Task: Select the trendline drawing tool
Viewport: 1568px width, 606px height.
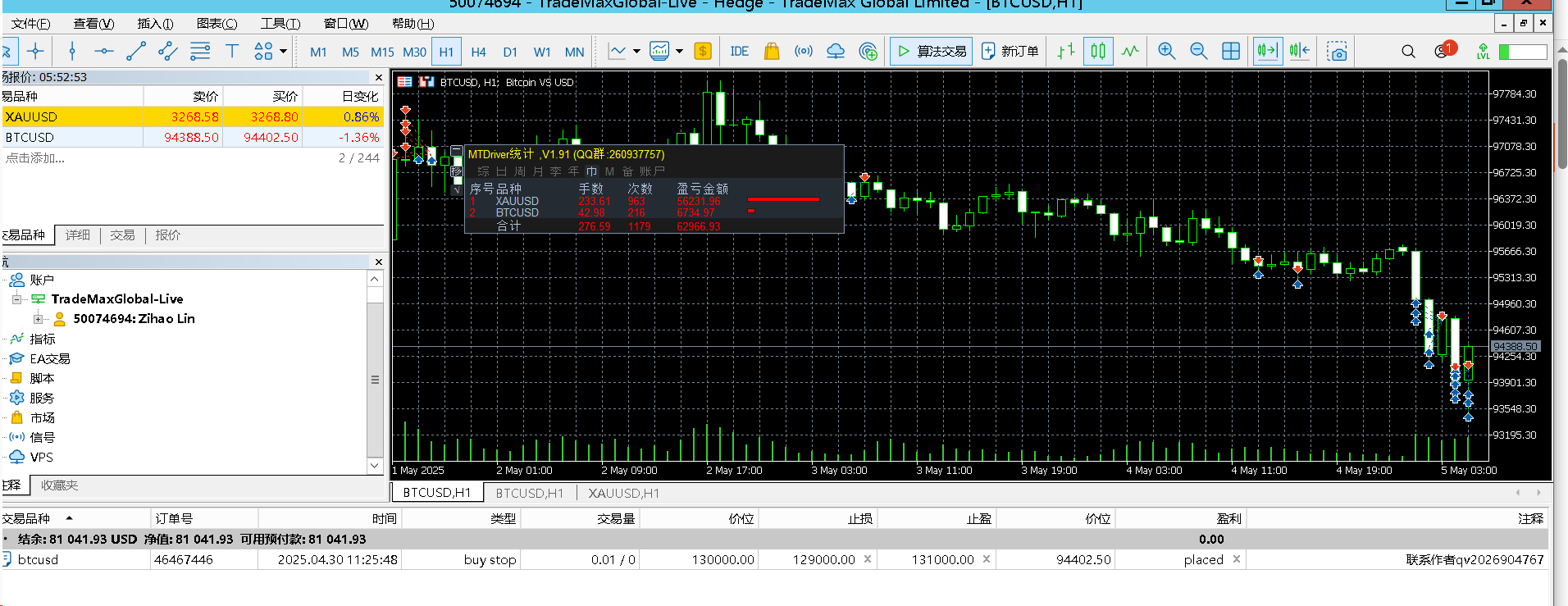Action: pos(136,52)
